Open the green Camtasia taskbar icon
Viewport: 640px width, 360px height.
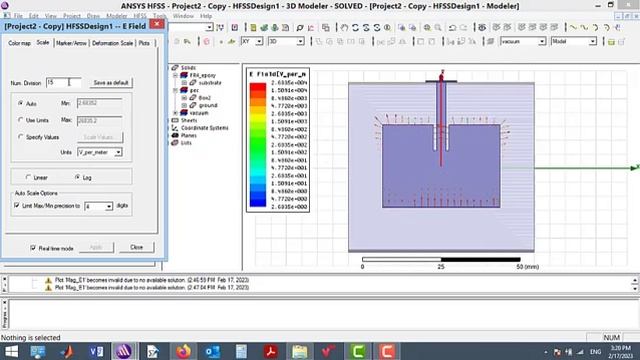click(358, 351)
